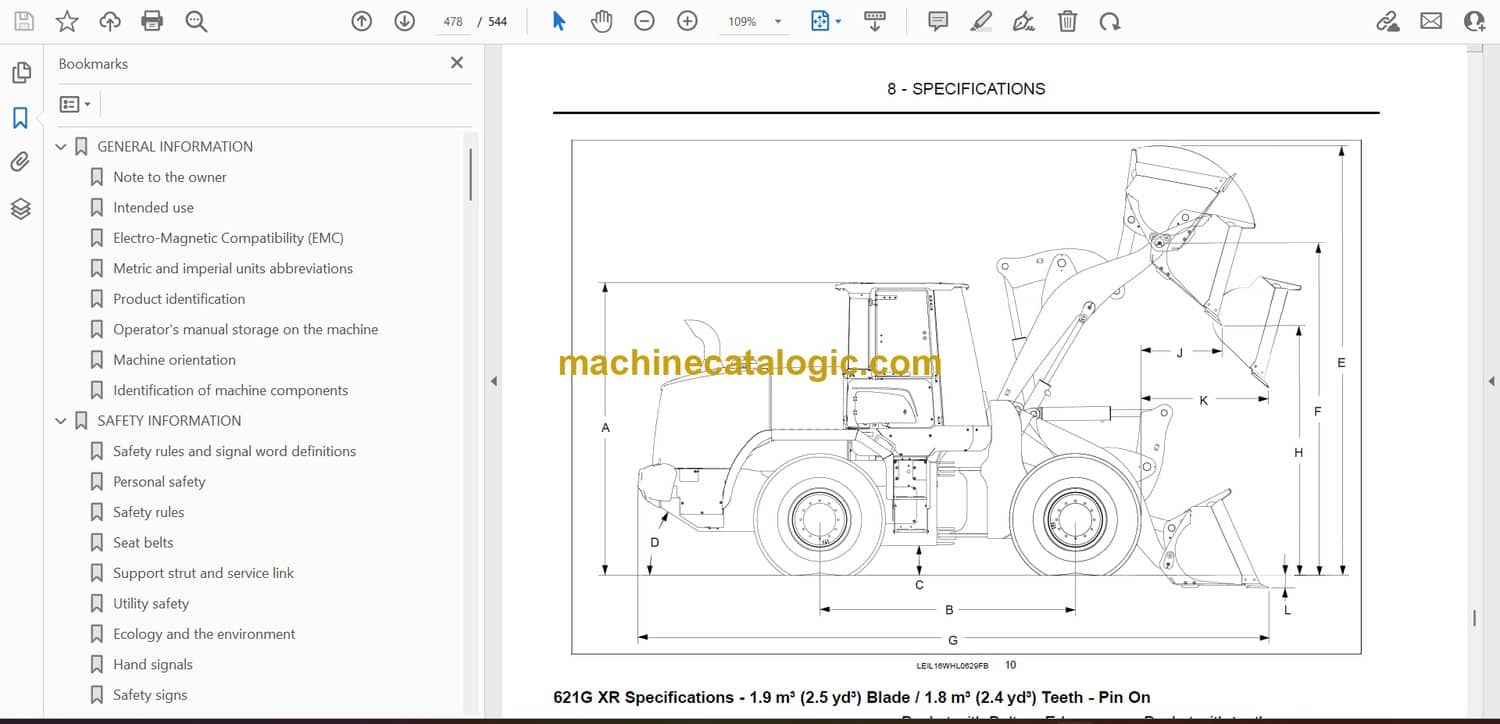Image resolution: width=1500 pixels, height=724 pixels.
Task: Go to the next page arrow
Action: tap(404, 21)
